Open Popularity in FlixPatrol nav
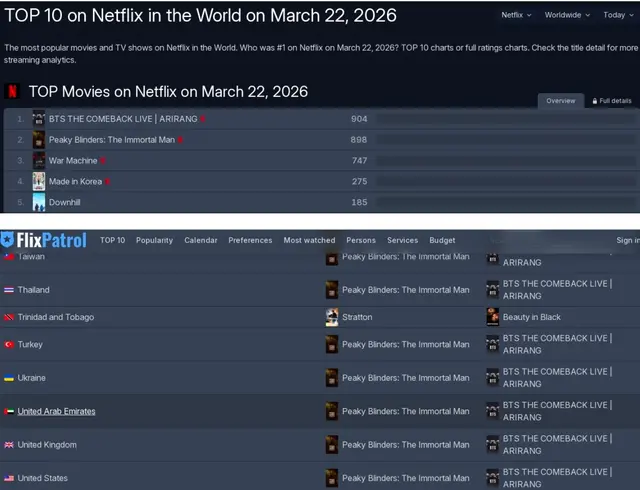640x490 pixels. click(x=154, y=241)
